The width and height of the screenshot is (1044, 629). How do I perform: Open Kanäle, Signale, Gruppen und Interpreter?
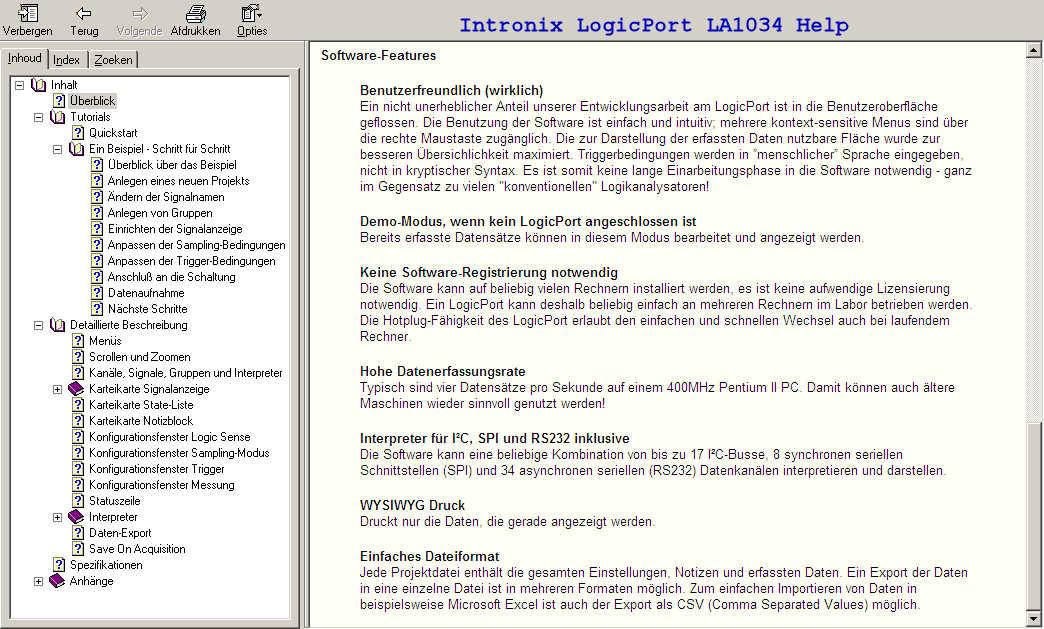pos(186,373)
